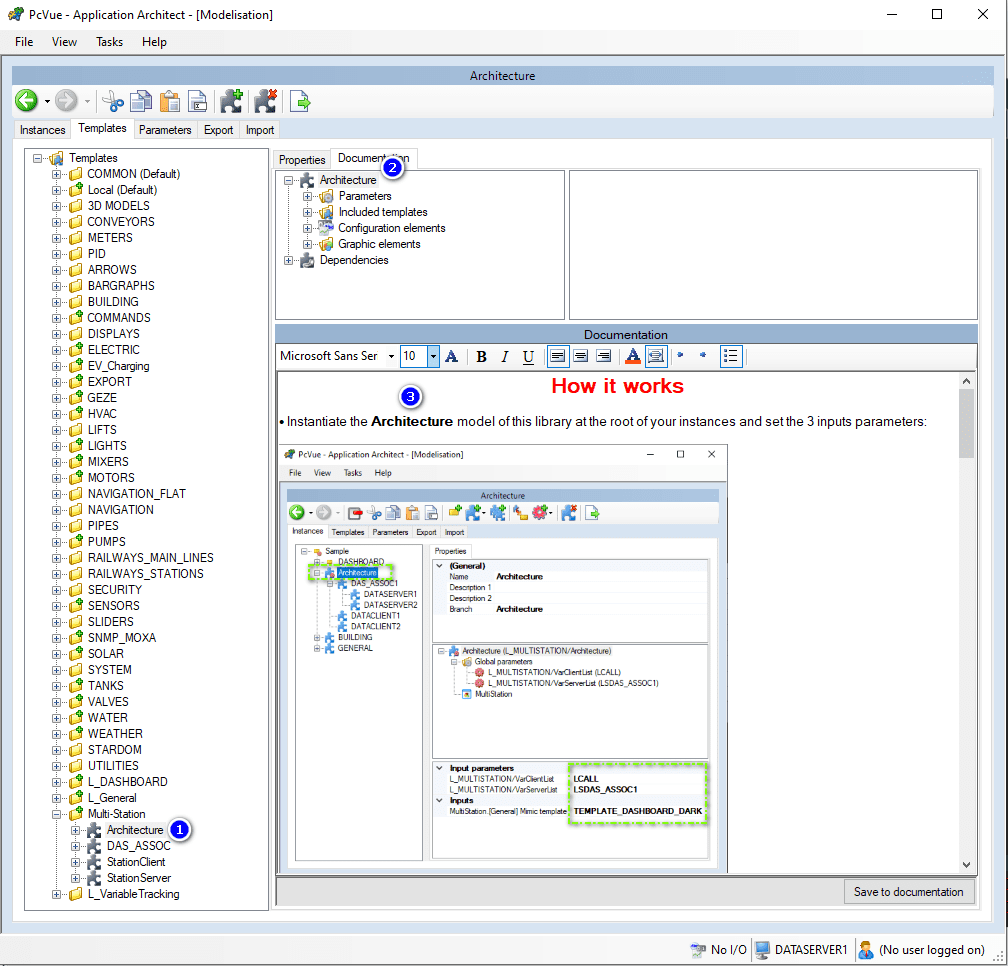
Task: Click the copy documents icon
Action: click(x=141, y=100)
